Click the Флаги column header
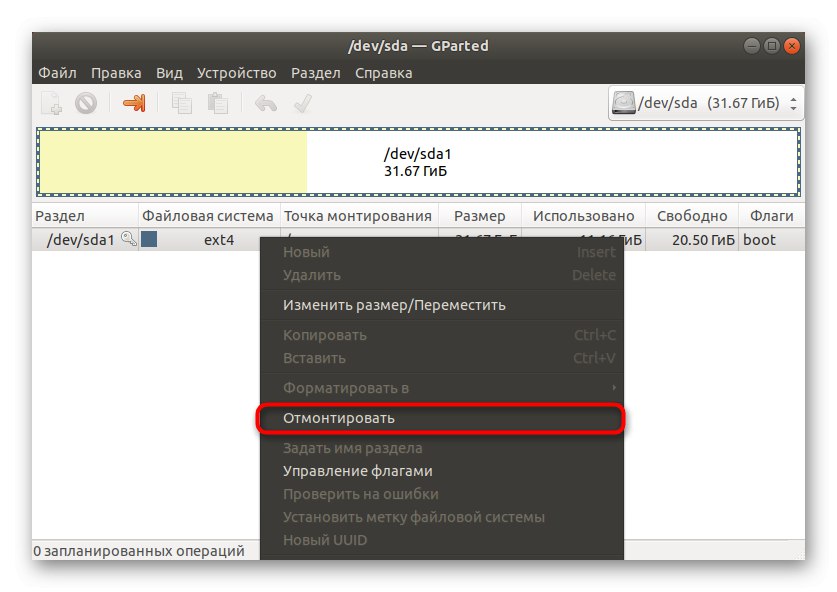 click(x=771, y=216)
